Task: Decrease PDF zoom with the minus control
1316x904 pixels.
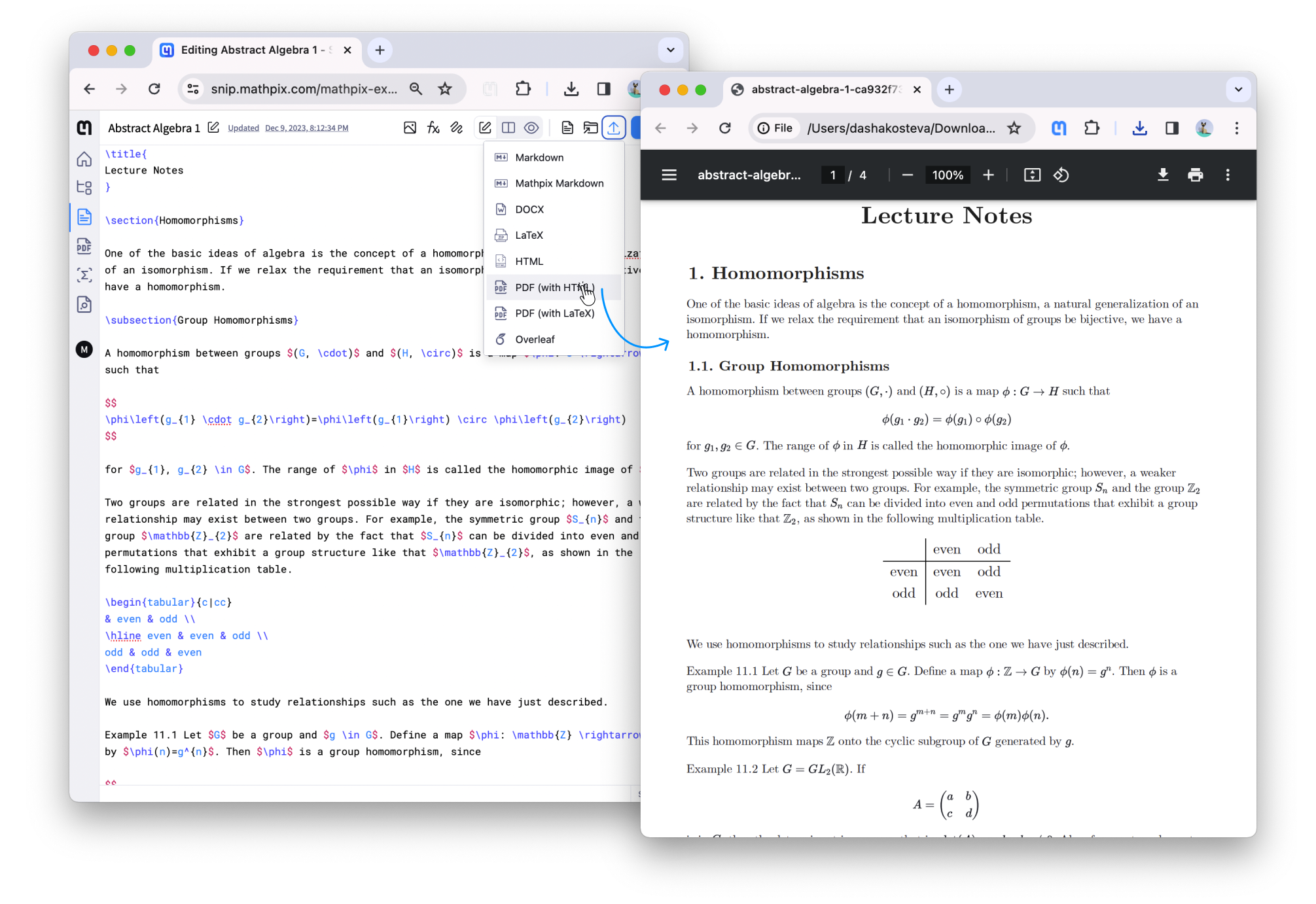Action: click(x=907, y=175)
